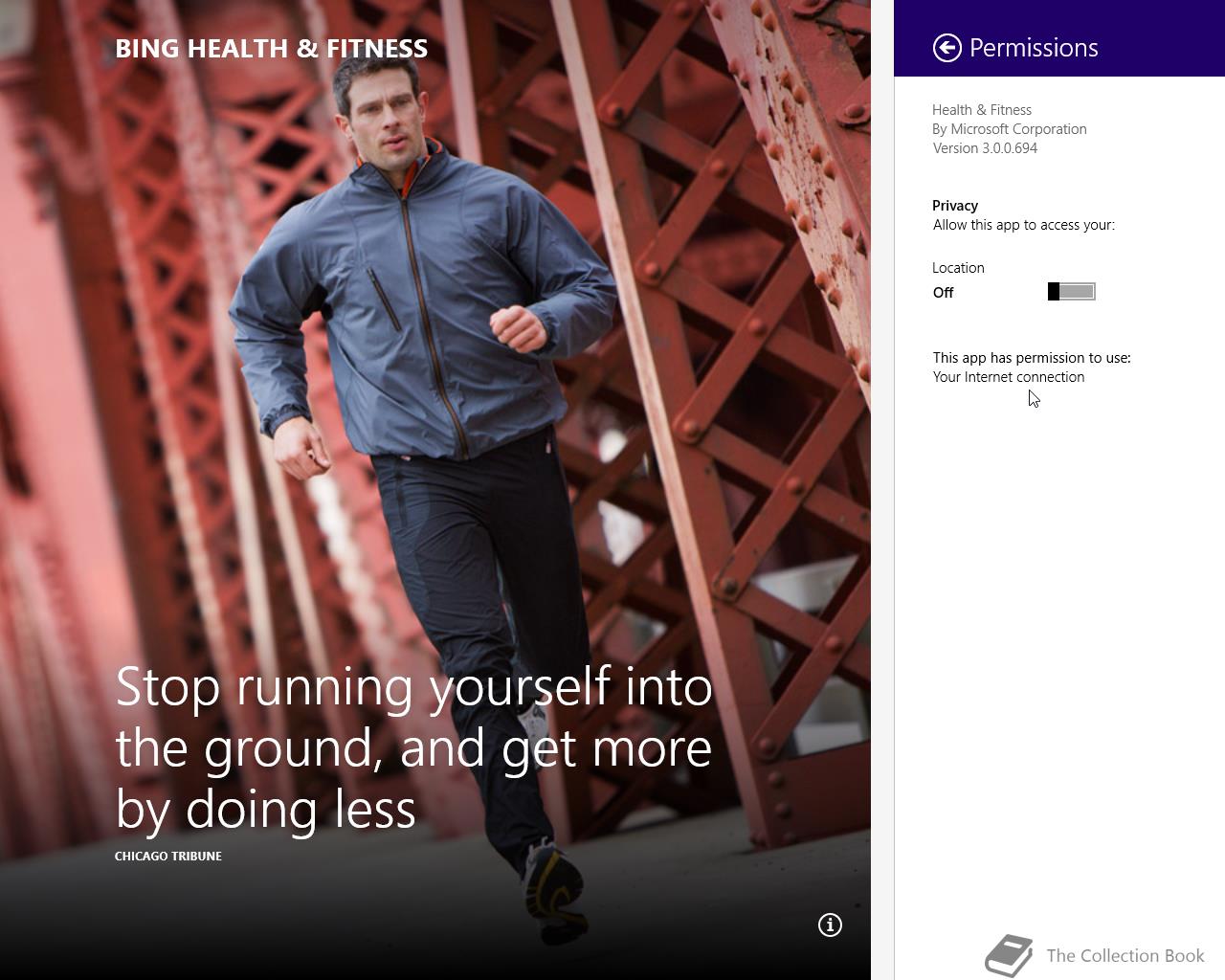Click the Health & Fitness app name
Image resolution: width=1225 pixels, height=980 pixels.
click(982, 110)
